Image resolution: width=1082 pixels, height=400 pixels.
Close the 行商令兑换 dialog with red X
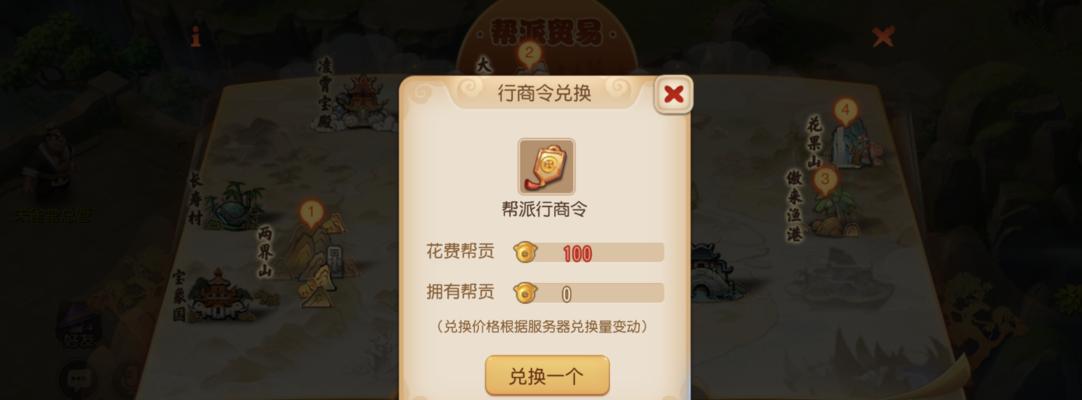click(x=673, y=94)
